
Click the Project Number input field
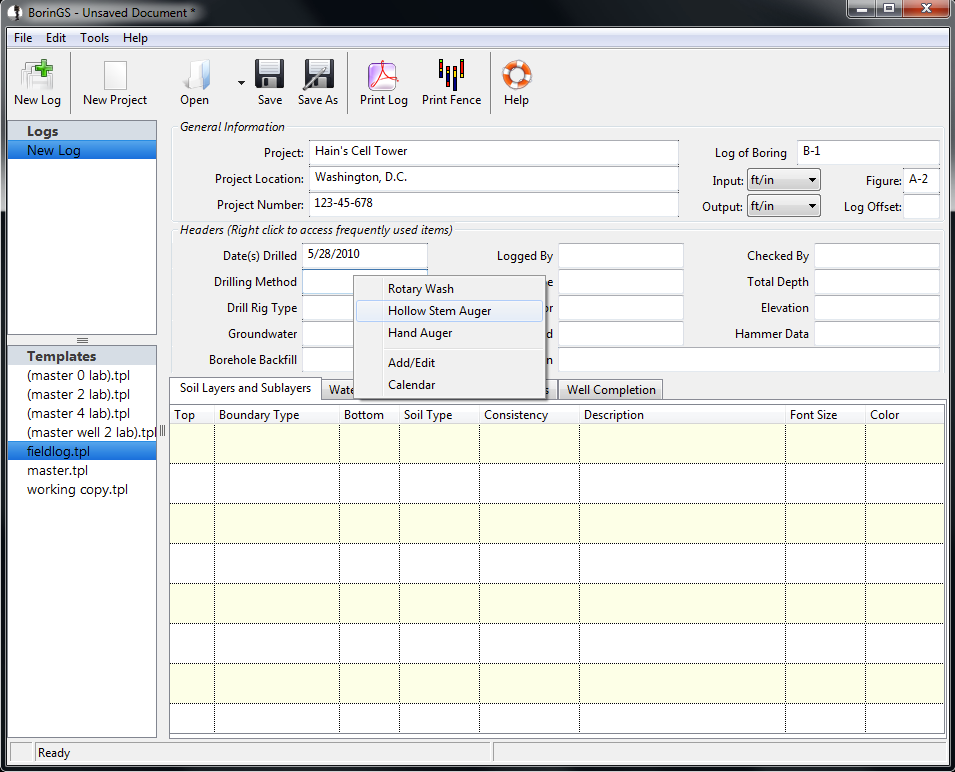493,205
